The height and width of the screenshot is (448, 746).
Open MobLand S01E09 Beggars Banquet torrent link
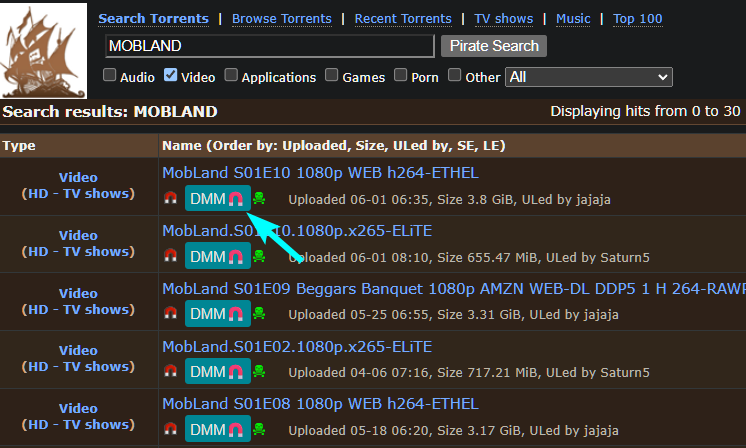(454, 289)
